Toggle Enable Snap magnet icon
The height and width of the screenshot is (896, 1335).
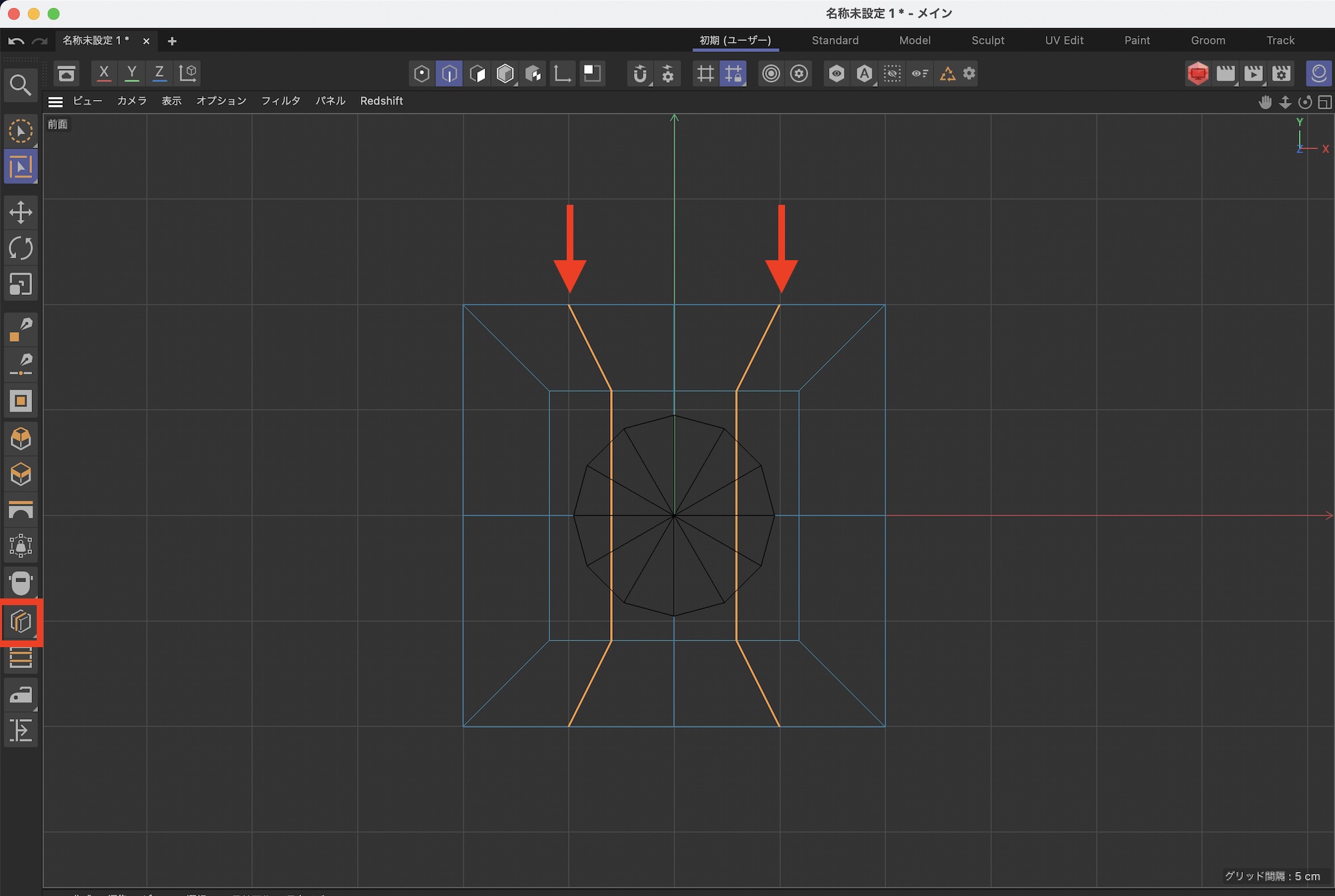click(x=639, y=73)
